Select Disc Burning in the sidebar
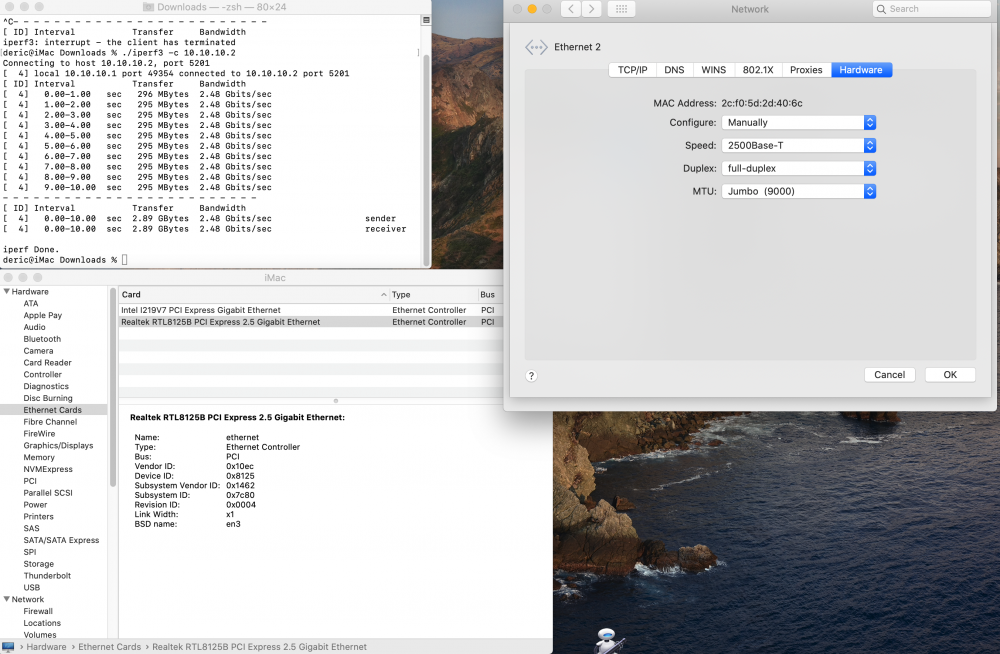Viewport: 1000px width, 654px height. click(48, 398)
